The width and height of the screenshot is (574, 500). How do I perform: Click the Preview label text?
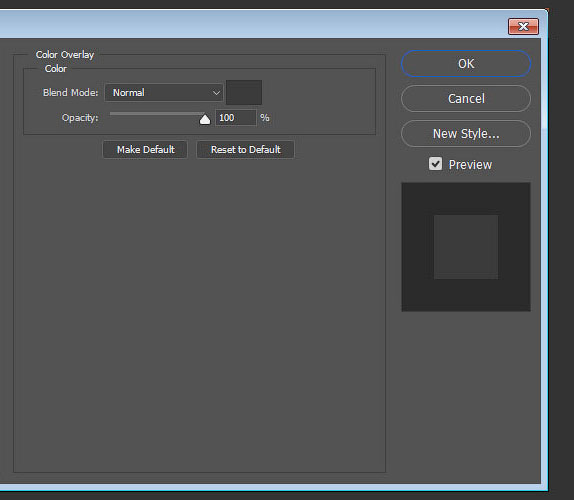pyautogui.click(x=470, y=165)
